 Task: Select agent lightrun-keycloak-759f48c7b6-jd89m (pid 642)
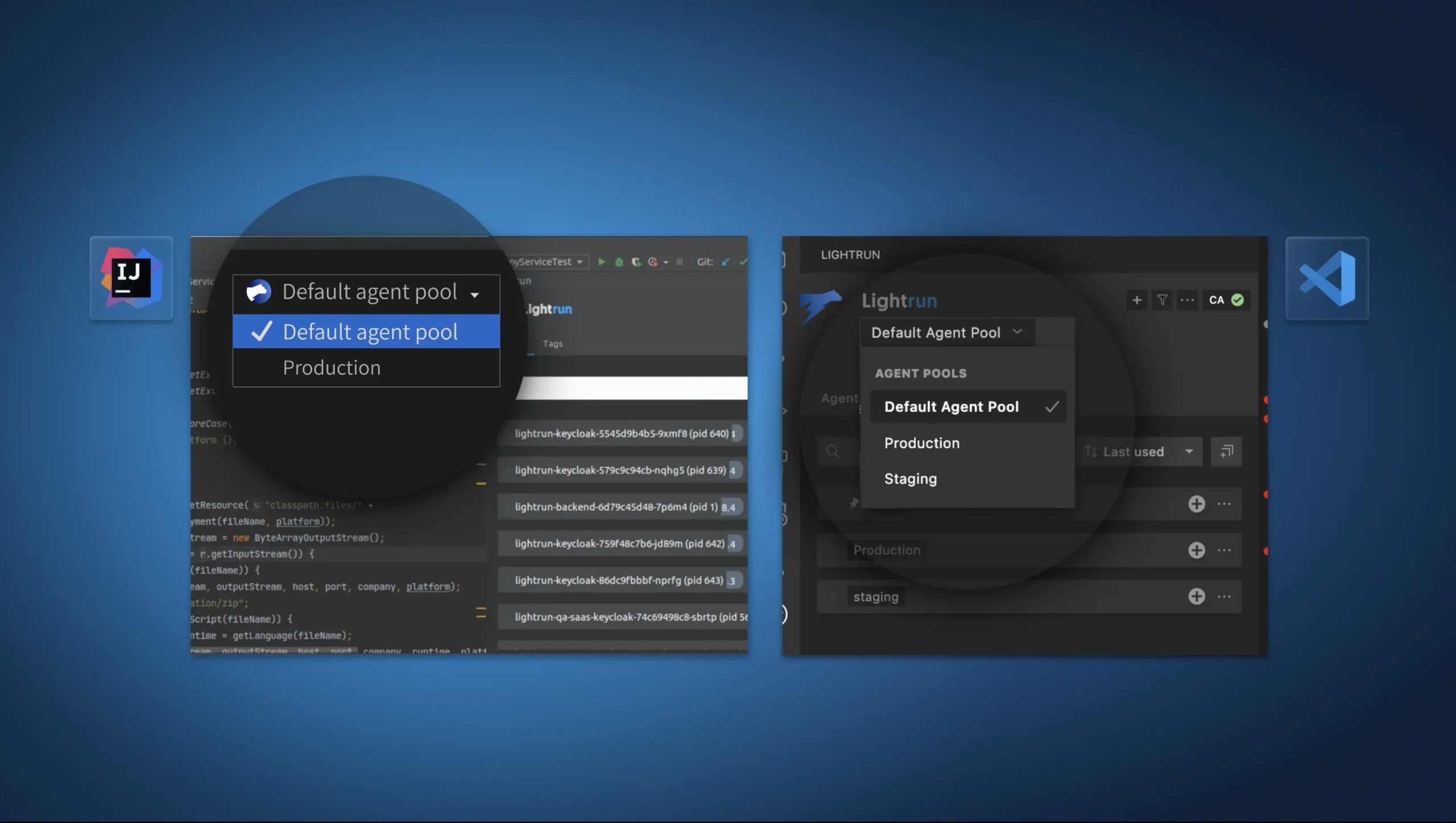coord(622,544)
